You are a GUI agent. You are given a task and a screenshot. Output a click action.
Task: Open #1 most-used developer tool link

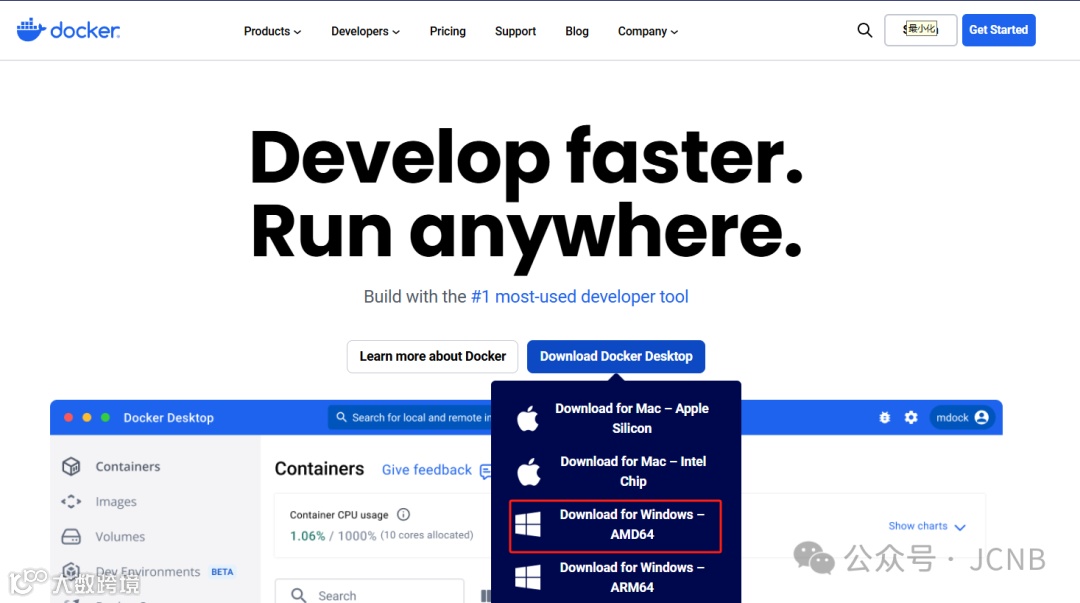[x=579, y=296]
